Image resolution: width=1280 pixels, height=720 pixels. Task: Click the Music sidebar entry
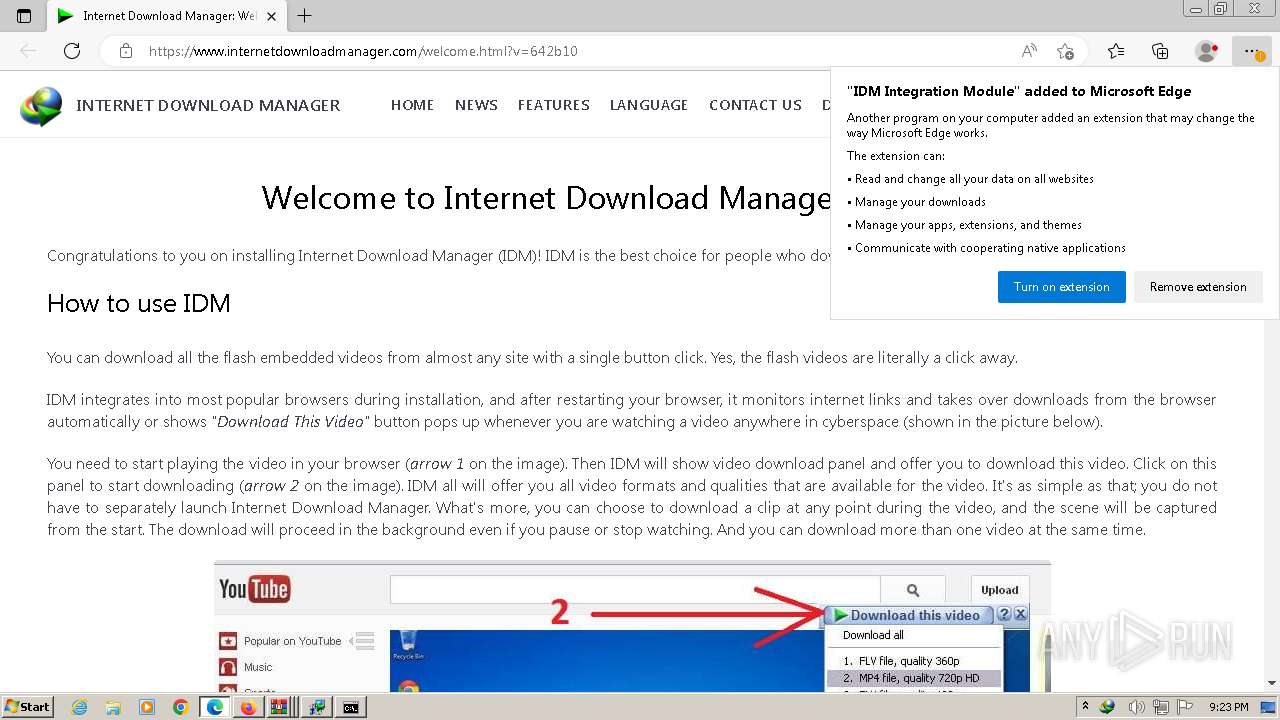click(x=257, y=667)
